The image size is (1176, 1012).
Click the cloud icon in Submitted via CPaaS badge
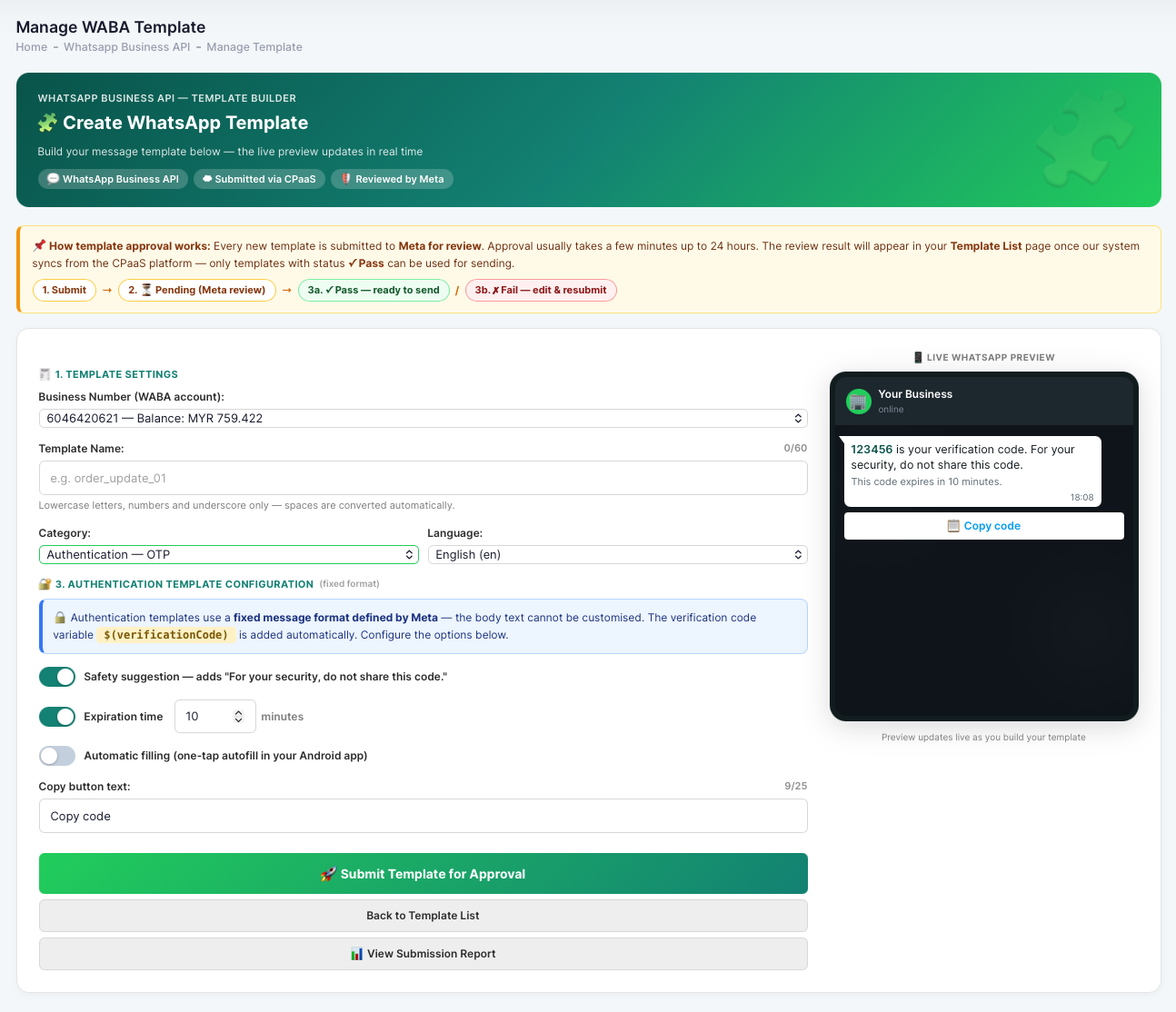click(x=207, y=179)
